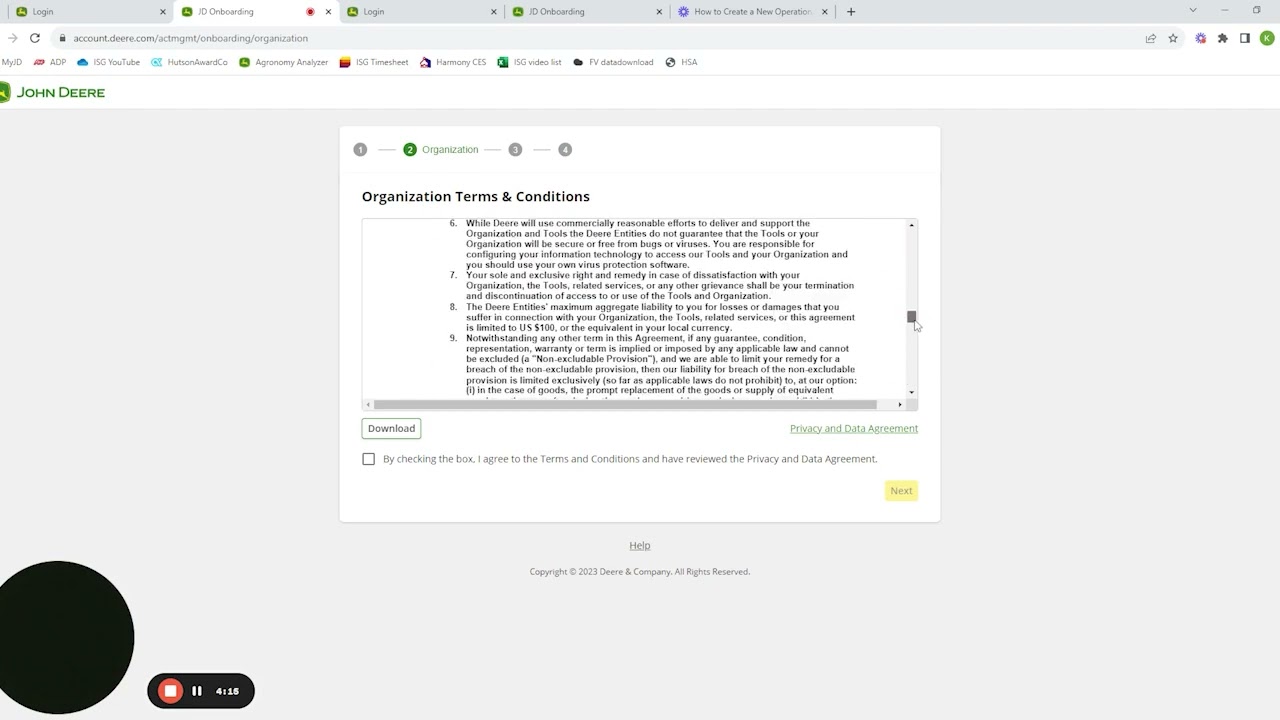Open the Harmony CES bookmark
The height and width of the screenshot is (720, 1280).
click(453, 62)
